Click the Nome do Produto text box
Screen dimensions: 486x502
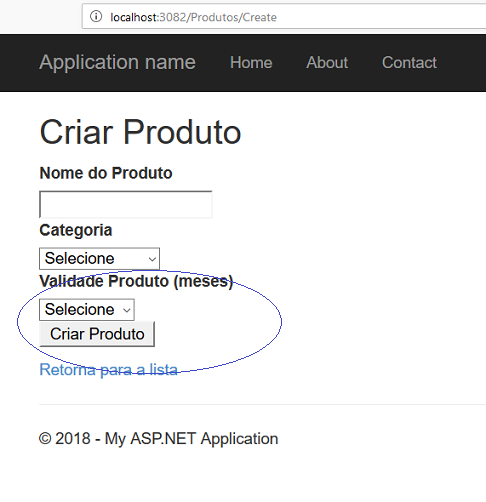tap(126, 204)
